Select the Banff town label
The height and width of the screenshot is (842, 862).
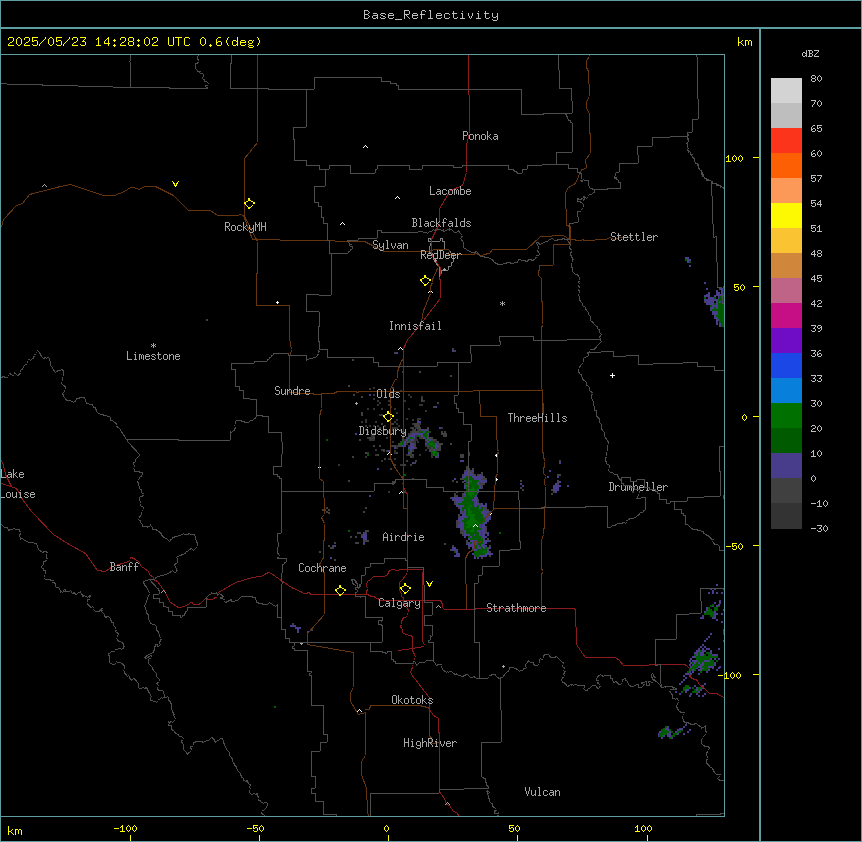coord(124,567)
